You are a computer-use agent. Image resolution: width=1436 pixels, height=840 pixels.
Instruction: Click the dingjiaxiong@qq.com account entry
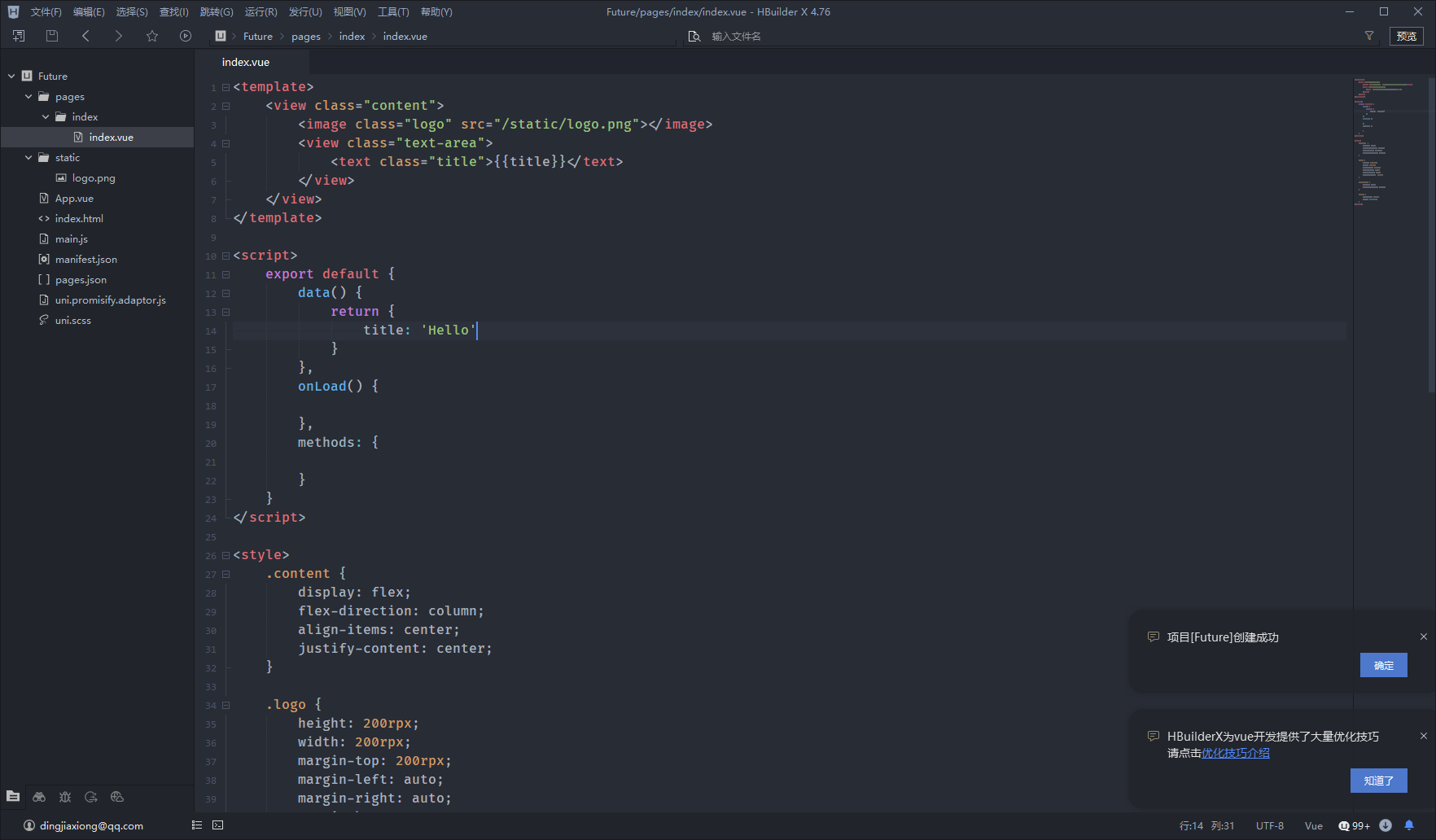click(84, 825)
